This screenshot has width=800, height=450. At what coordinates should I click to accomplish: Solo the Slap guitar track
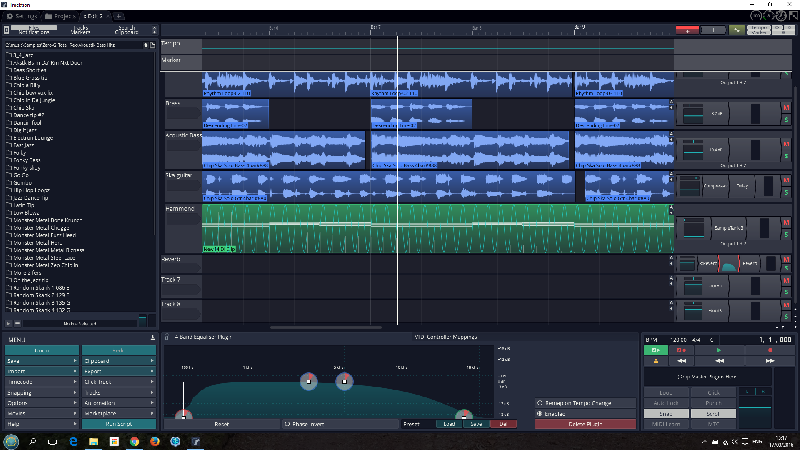click(x=786, y=192)
